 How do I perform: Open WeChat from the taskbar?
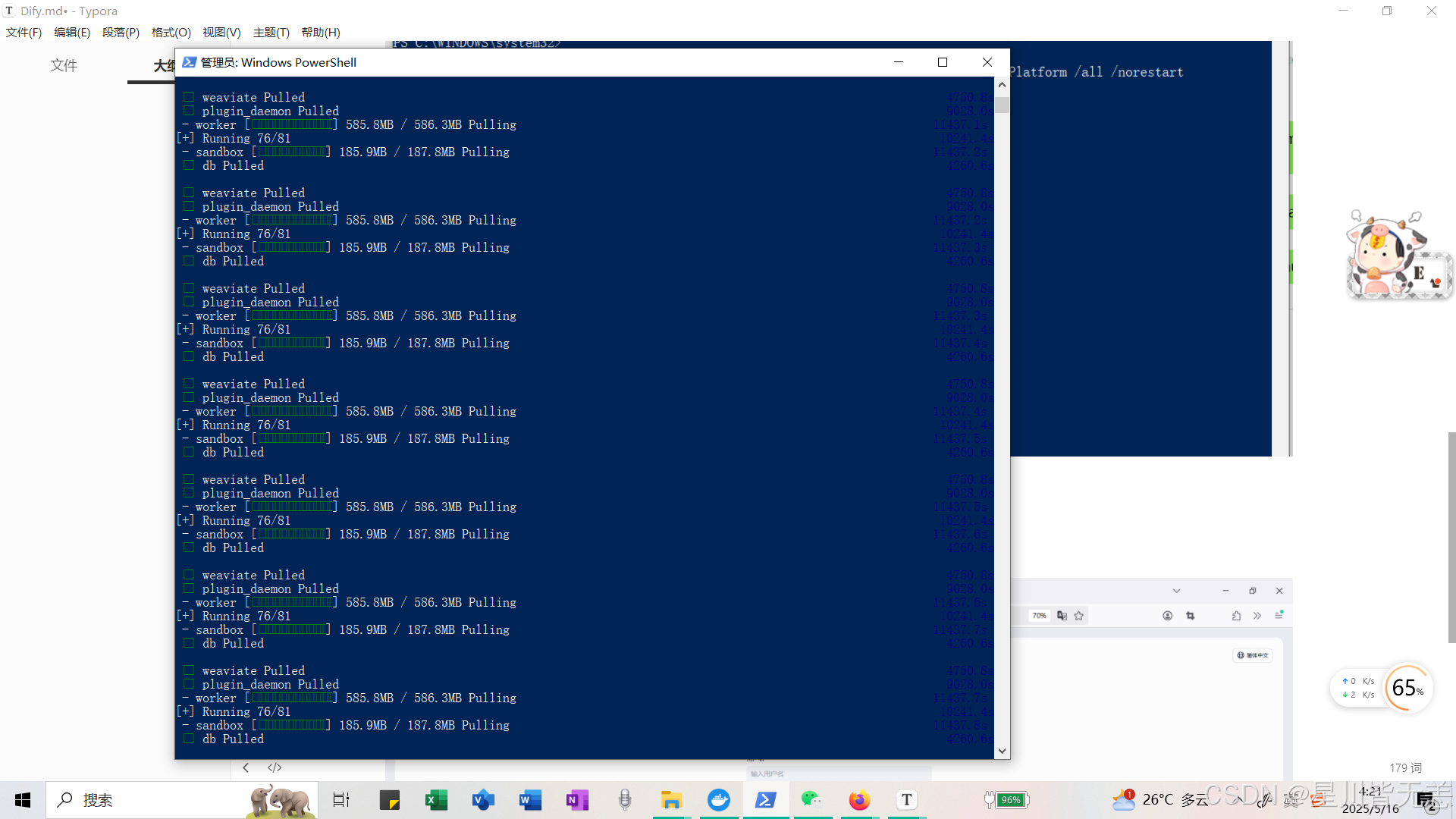coord(811,800)
